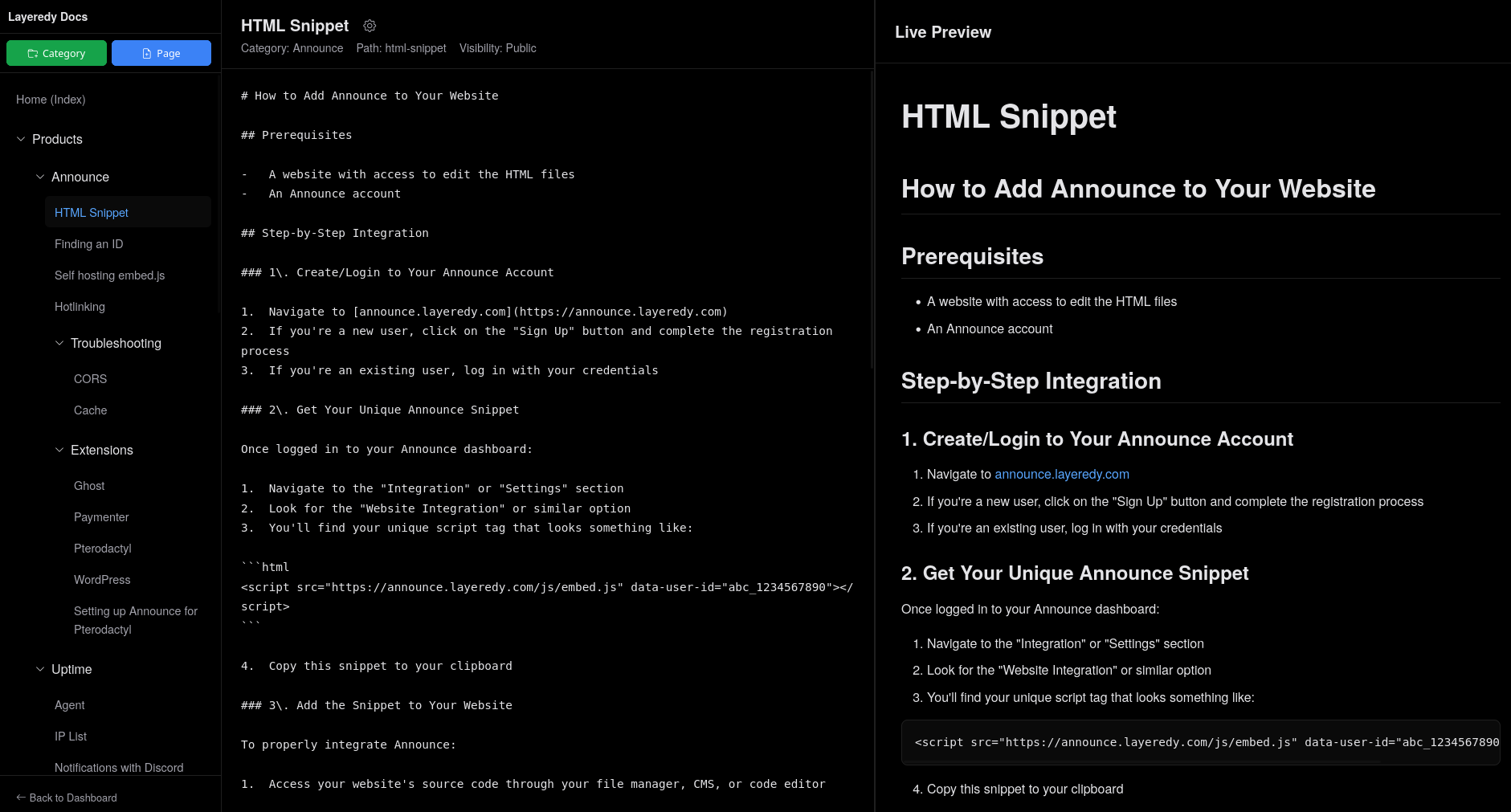The width and height of the screenshot is (1511, 812).
Task: Open IP List page
Action: click(71, 737)
